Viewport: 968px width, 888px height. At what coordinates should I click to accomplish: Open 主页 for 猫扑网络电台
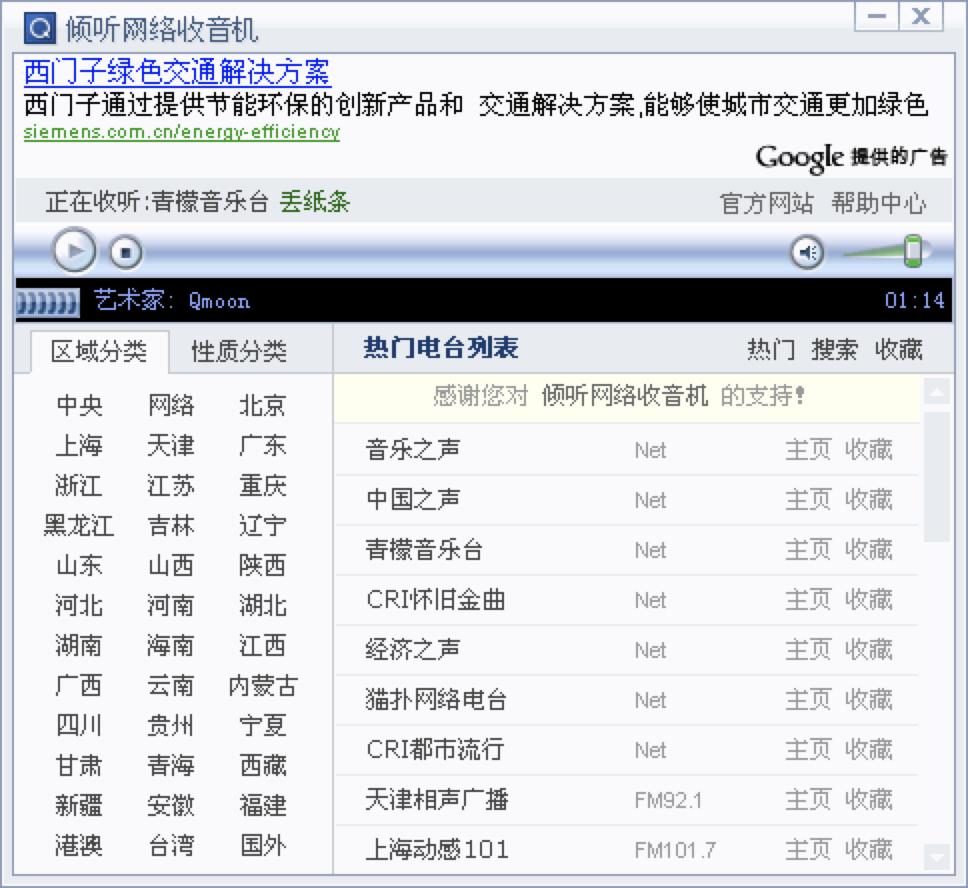click(808, 700)
